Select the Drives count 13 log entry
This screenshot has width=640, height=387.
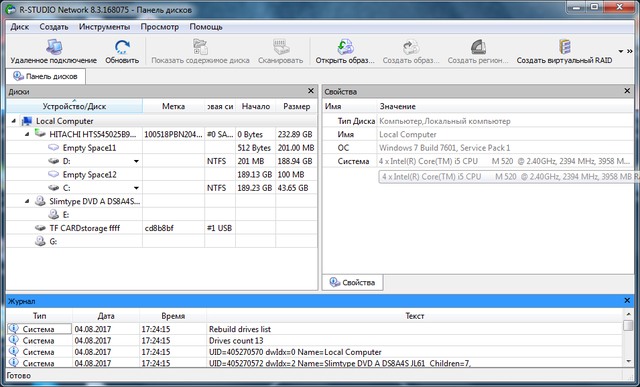click(x=236, y=340)
